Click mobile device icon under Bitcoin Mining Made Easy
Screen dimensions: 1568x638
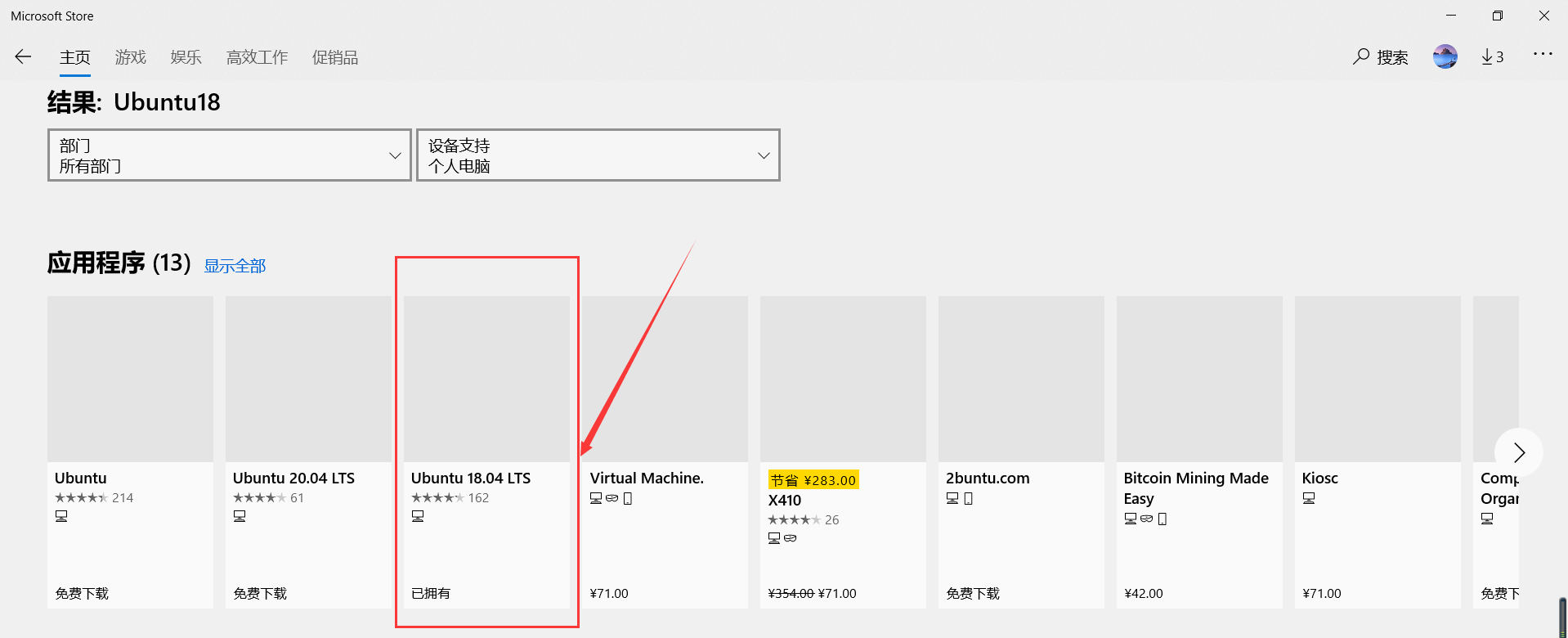coord(1163,519)
